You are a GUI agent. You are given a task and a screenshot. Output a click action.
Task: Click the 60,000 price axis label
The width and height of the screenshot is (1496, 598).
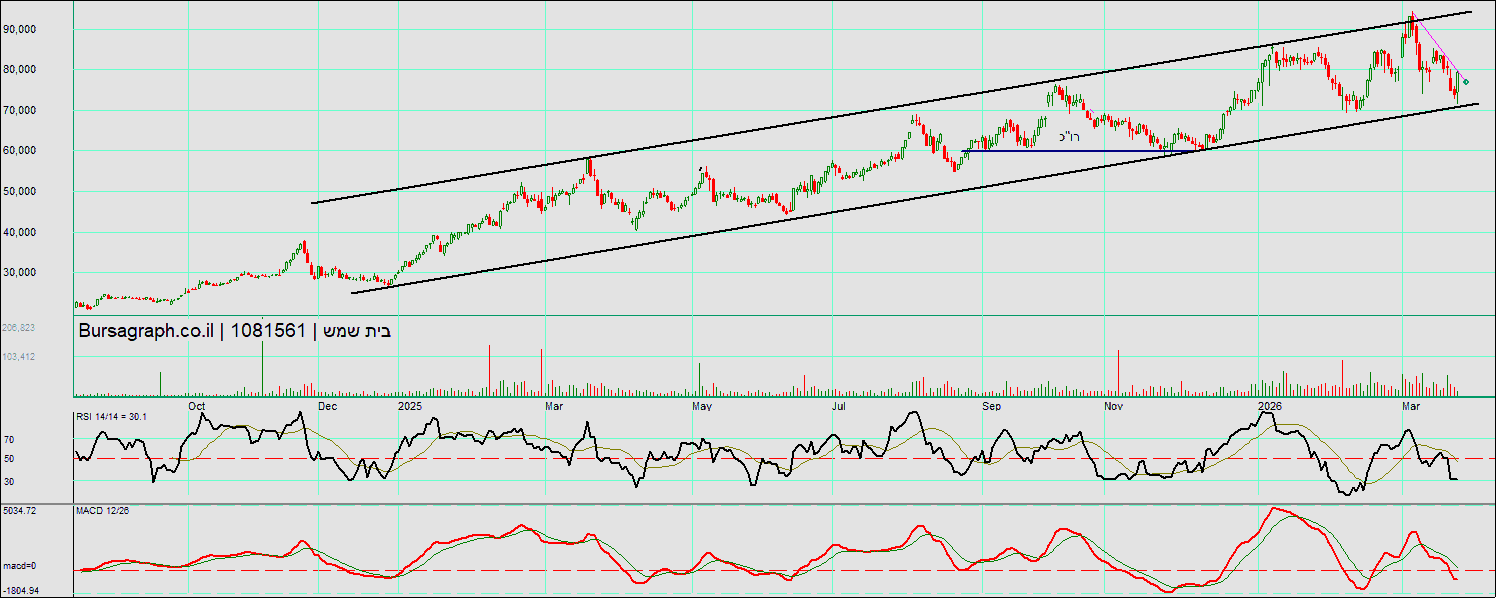pyautogui.click(x=20, y=151)
